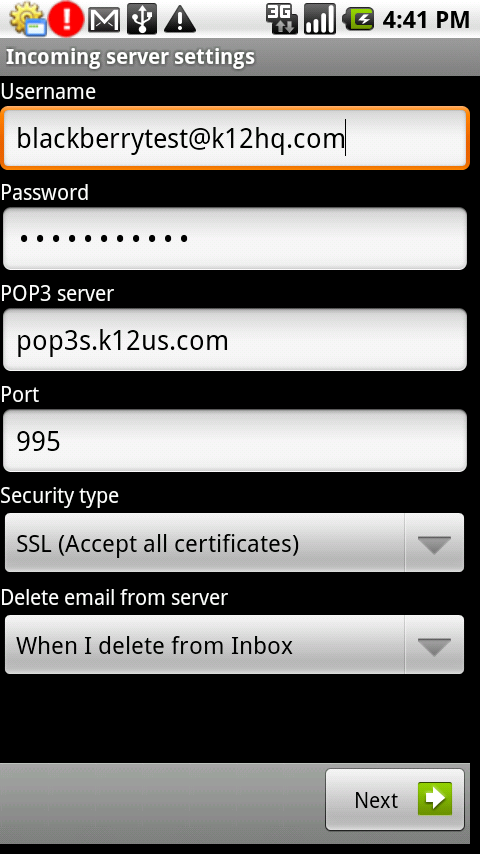Click the Next button
This screenshot has width=480, height=854.
[x=395, y=799]
